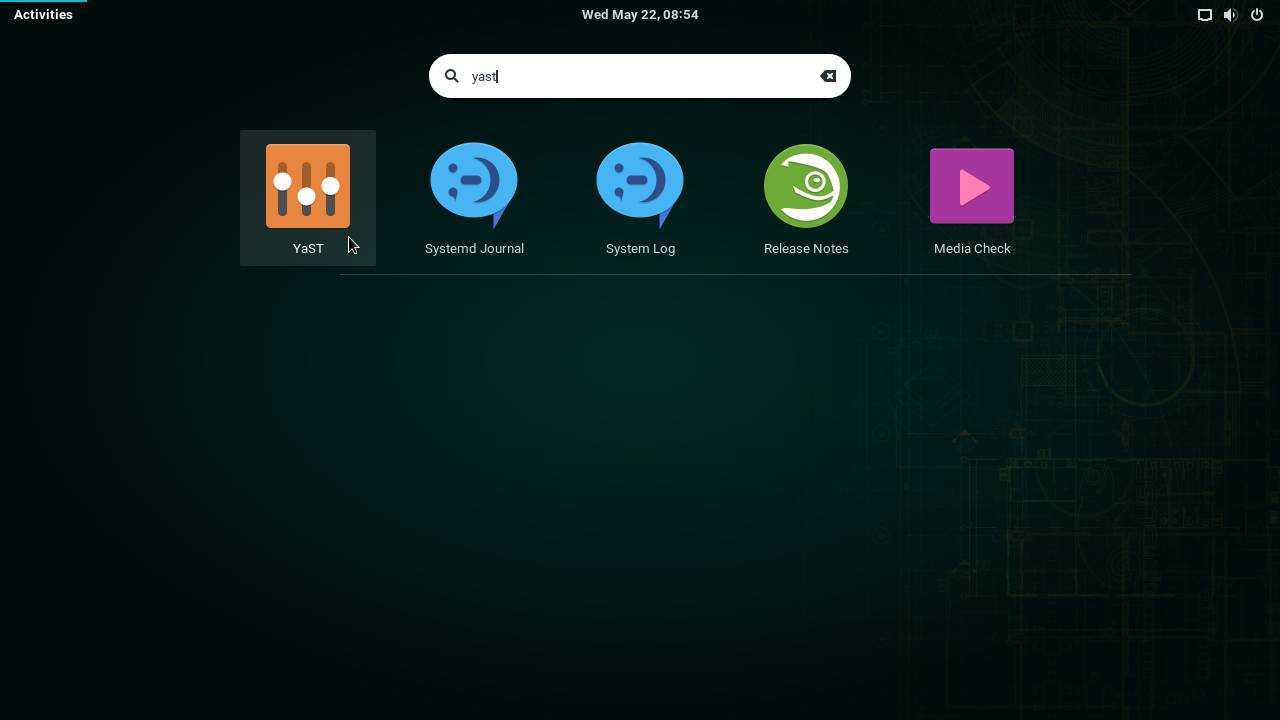Click the screen indicator in top bar
The height and width of the screenshot is (720, 1280).
pyautogui.click(x=1205, y=15)
